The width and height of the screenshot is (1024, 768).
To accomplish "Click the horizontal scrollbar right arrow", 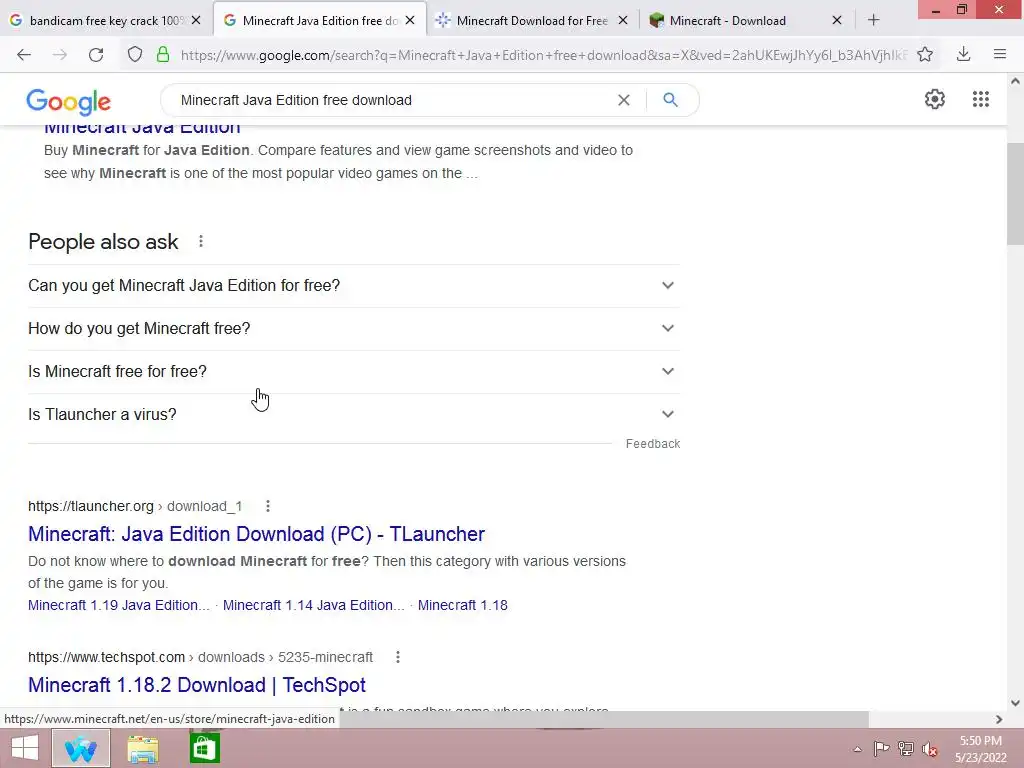I will [999, 719].
